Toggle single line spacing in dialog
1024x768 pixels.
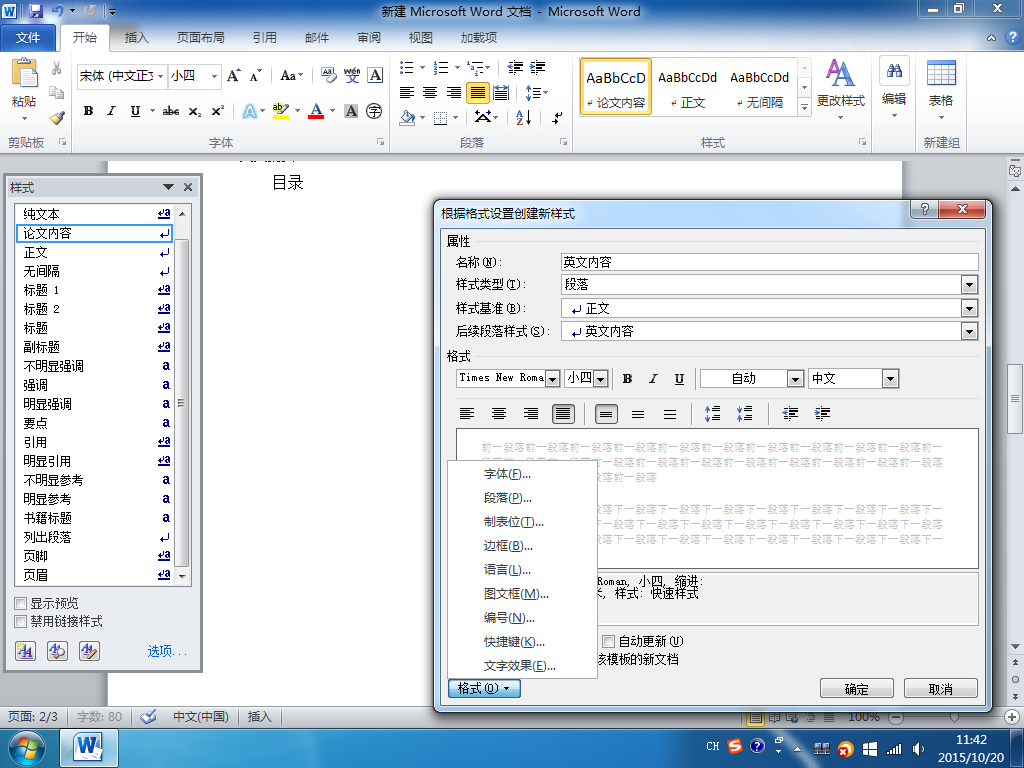[x=606, y=413]
